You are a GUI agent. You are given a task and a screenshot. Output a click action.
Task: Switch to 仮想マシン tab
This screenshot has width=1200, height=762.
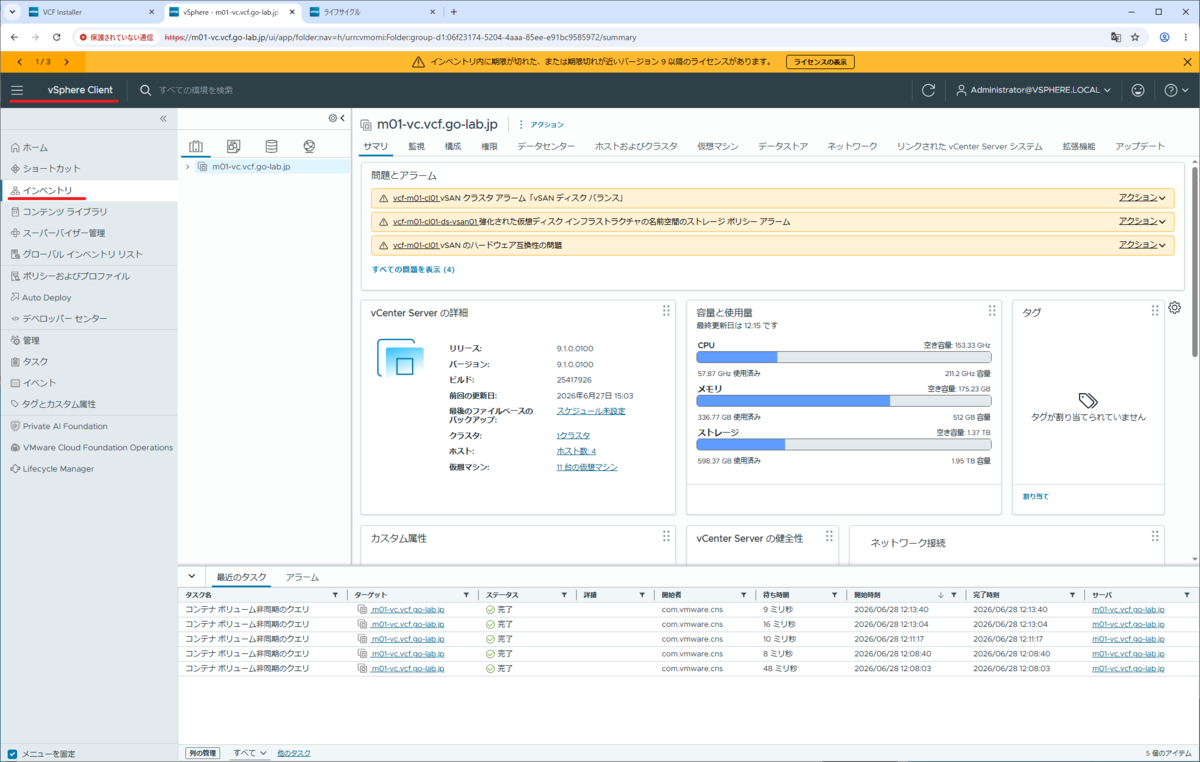click(718, 146)
